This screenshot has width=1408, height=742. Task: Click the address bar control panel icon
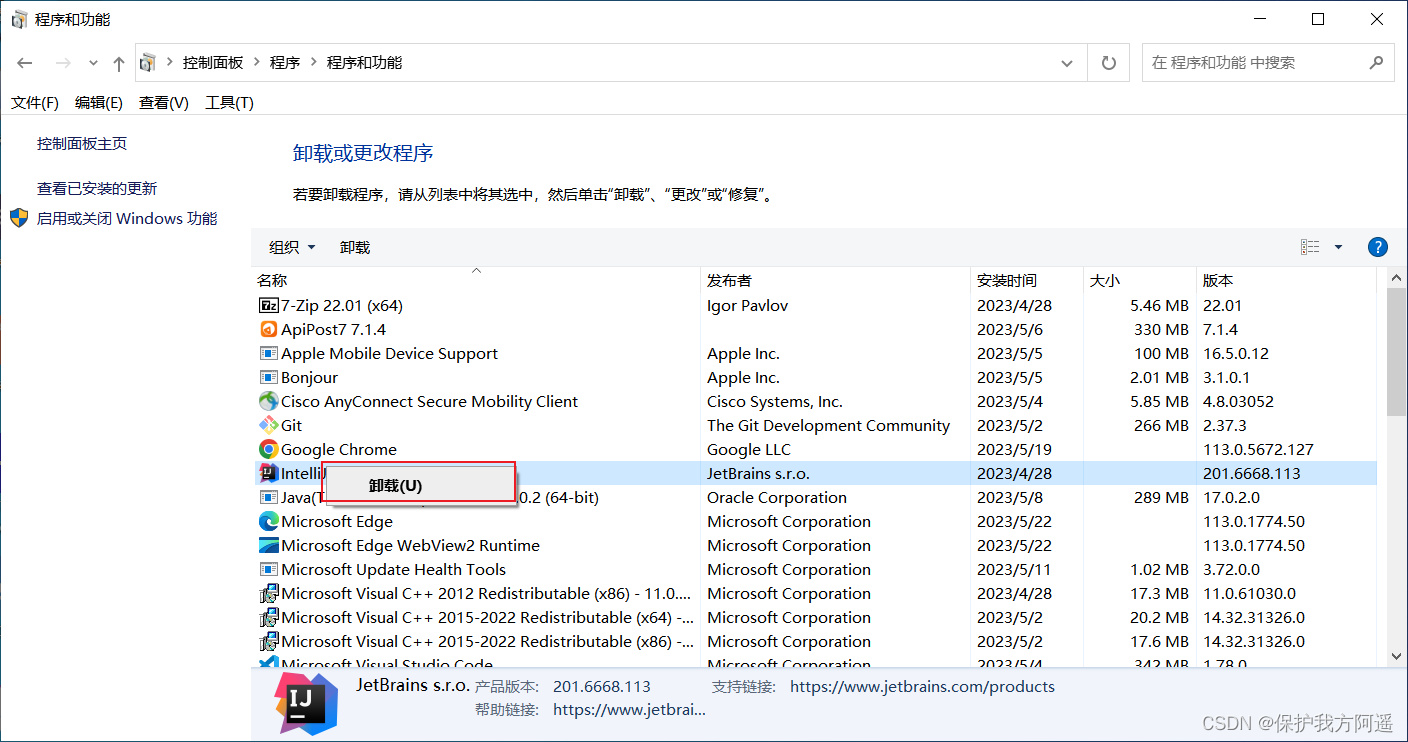148,63
